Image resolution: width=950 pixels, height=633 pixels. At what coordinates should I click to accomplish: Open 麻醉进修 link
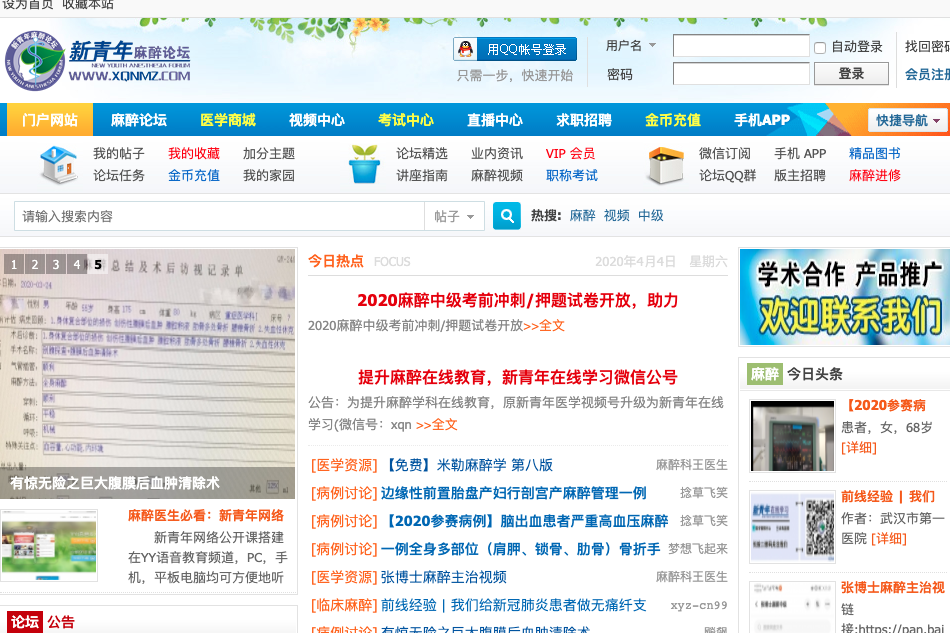(875, 176)
